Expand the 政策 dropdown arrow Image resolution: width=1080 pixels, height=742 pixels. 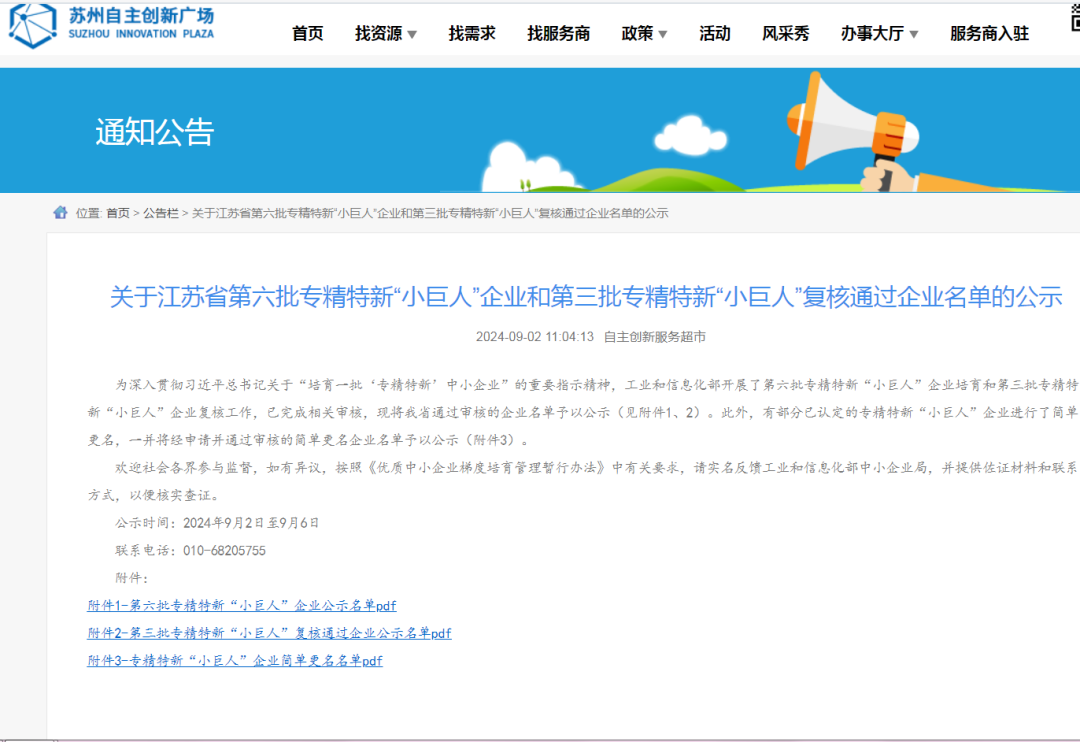coord(663,34)
